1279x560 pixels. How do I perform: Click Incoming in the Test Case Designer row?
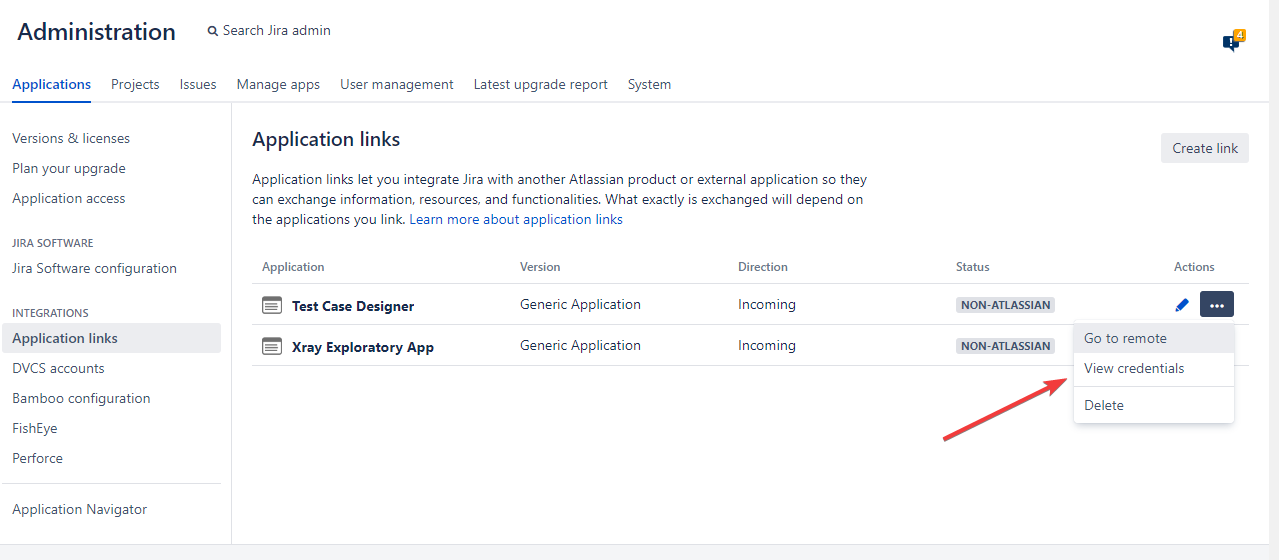point(767,304)
